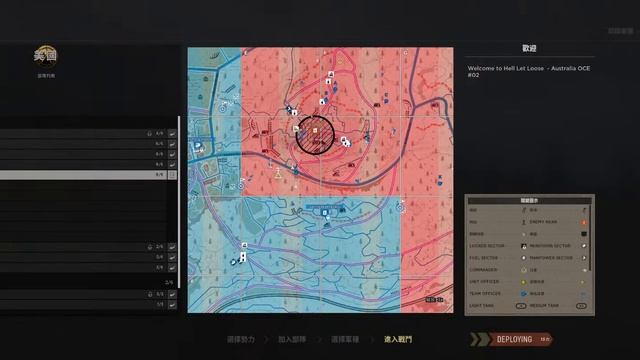Screen dimensions: 640x360
Task: Click the 美國 faction emblem
Action: tap(45, 56)
